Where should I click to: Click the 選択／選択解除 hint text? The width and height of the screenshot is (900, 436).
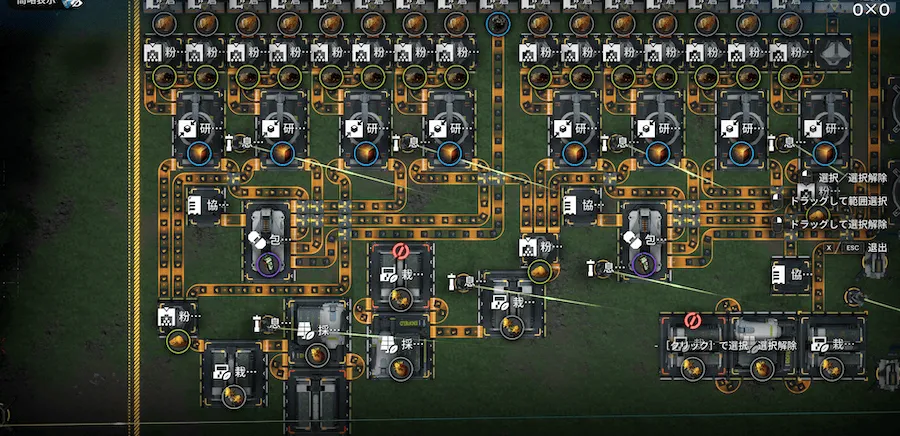coord(852,178)
